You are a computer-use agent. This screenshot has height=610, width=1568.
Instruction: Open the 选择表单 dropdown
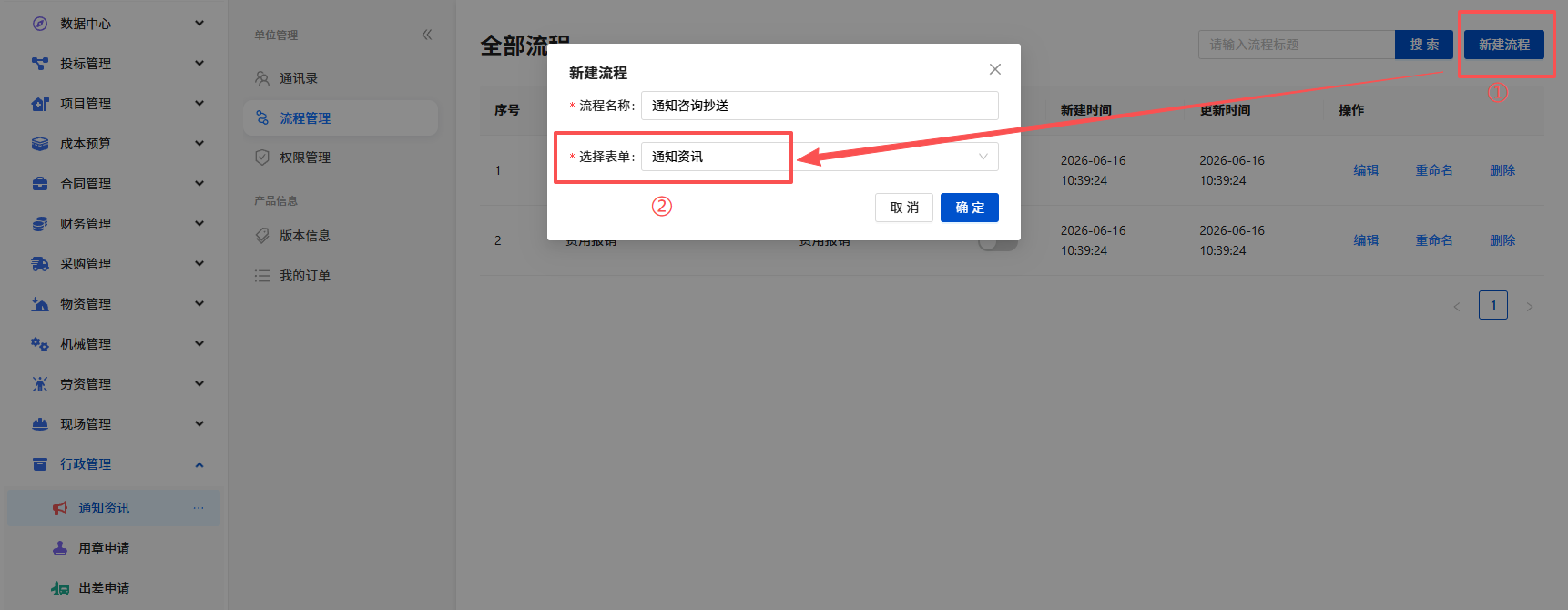[x=820, y=157]
